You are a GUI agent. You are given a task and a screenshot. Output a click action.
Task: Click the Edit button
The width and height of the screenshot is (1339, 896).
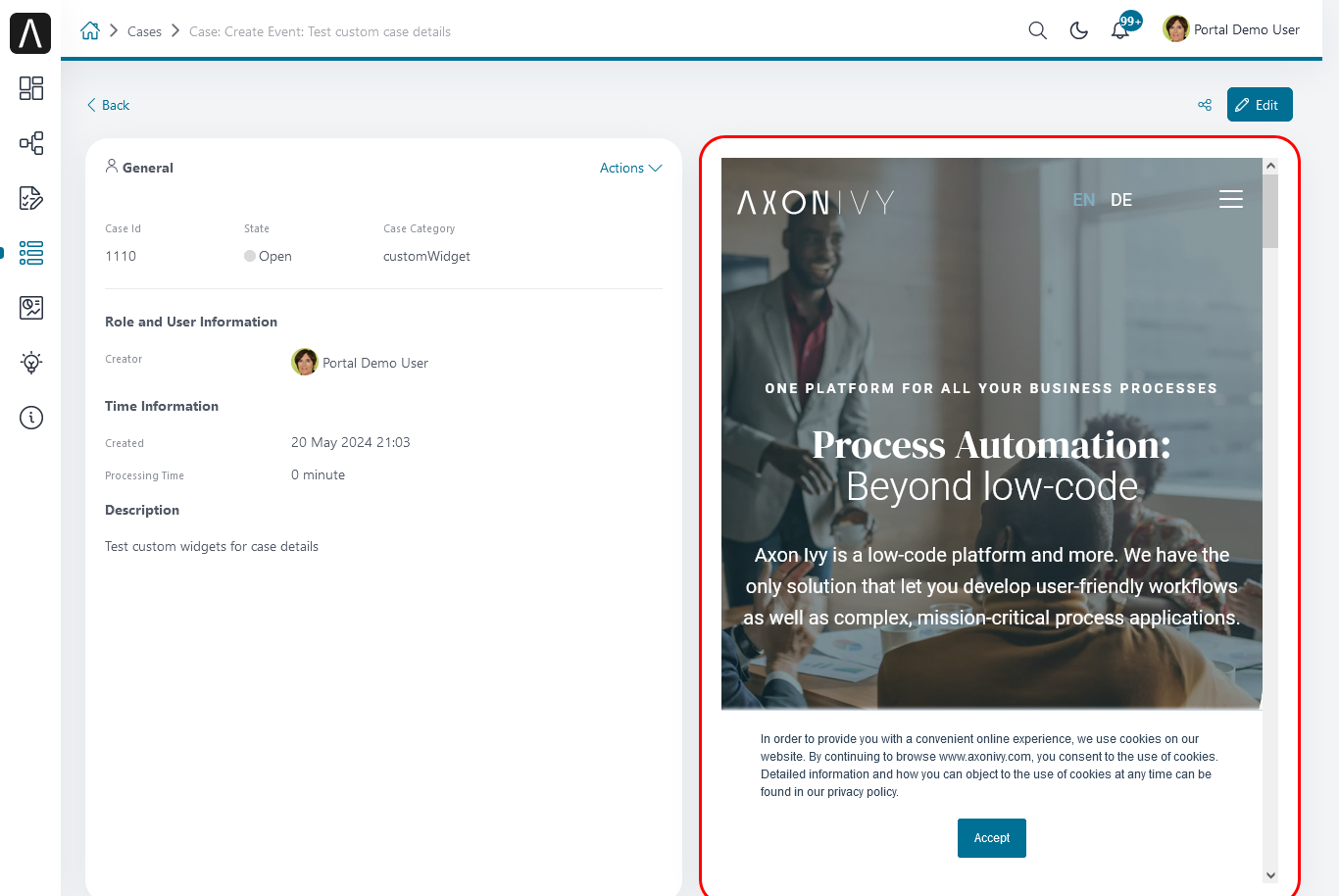[x=1260, y=105]
